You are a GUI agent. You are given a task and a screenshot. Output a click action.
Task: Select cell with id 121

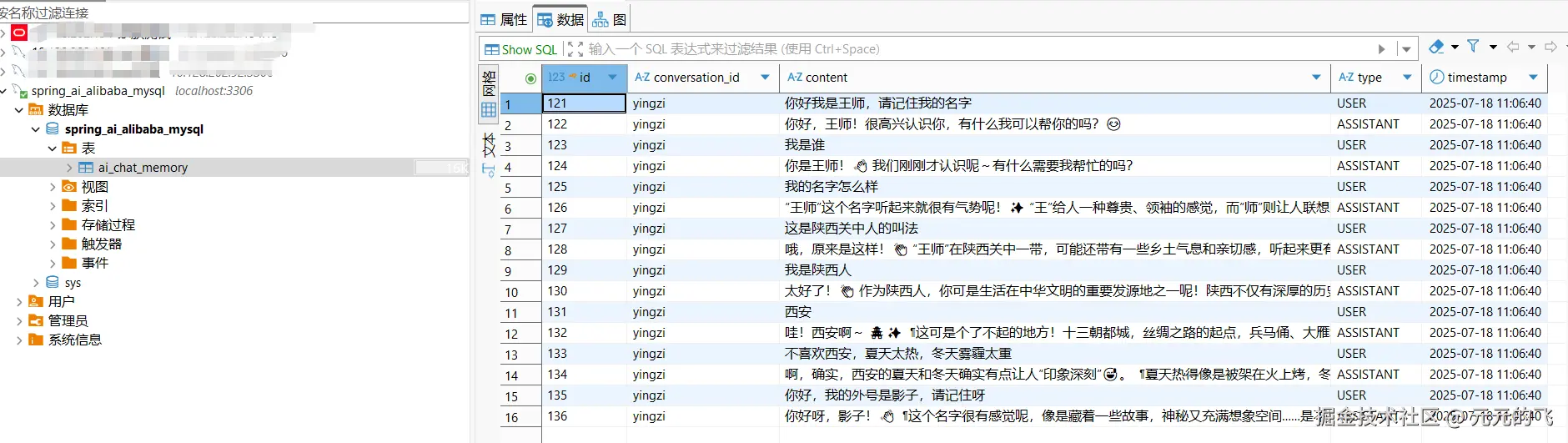coord(585,103)
